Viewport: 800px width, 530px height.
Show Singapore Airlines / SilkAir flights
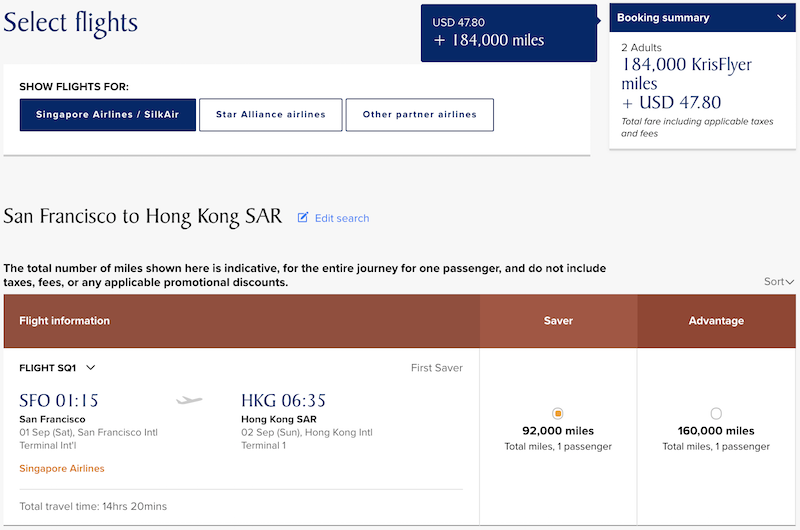(x=108, y=114)
